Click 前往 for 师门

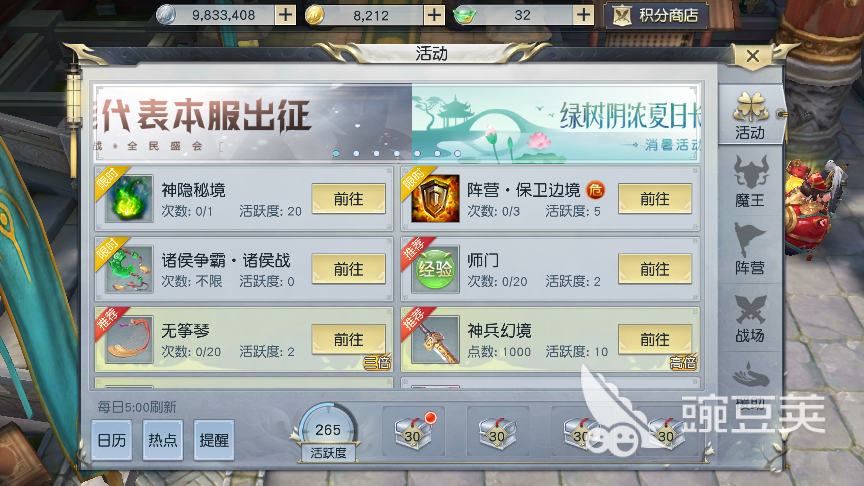click(x=655, y=269)
